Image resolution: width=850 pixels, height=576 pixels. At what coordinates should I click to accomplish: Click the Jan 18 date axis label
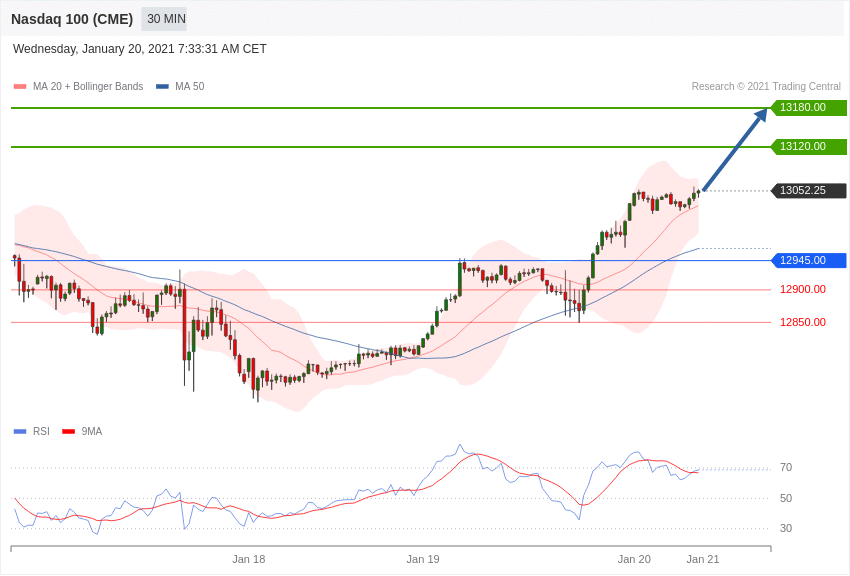click(x=249, y=559)
